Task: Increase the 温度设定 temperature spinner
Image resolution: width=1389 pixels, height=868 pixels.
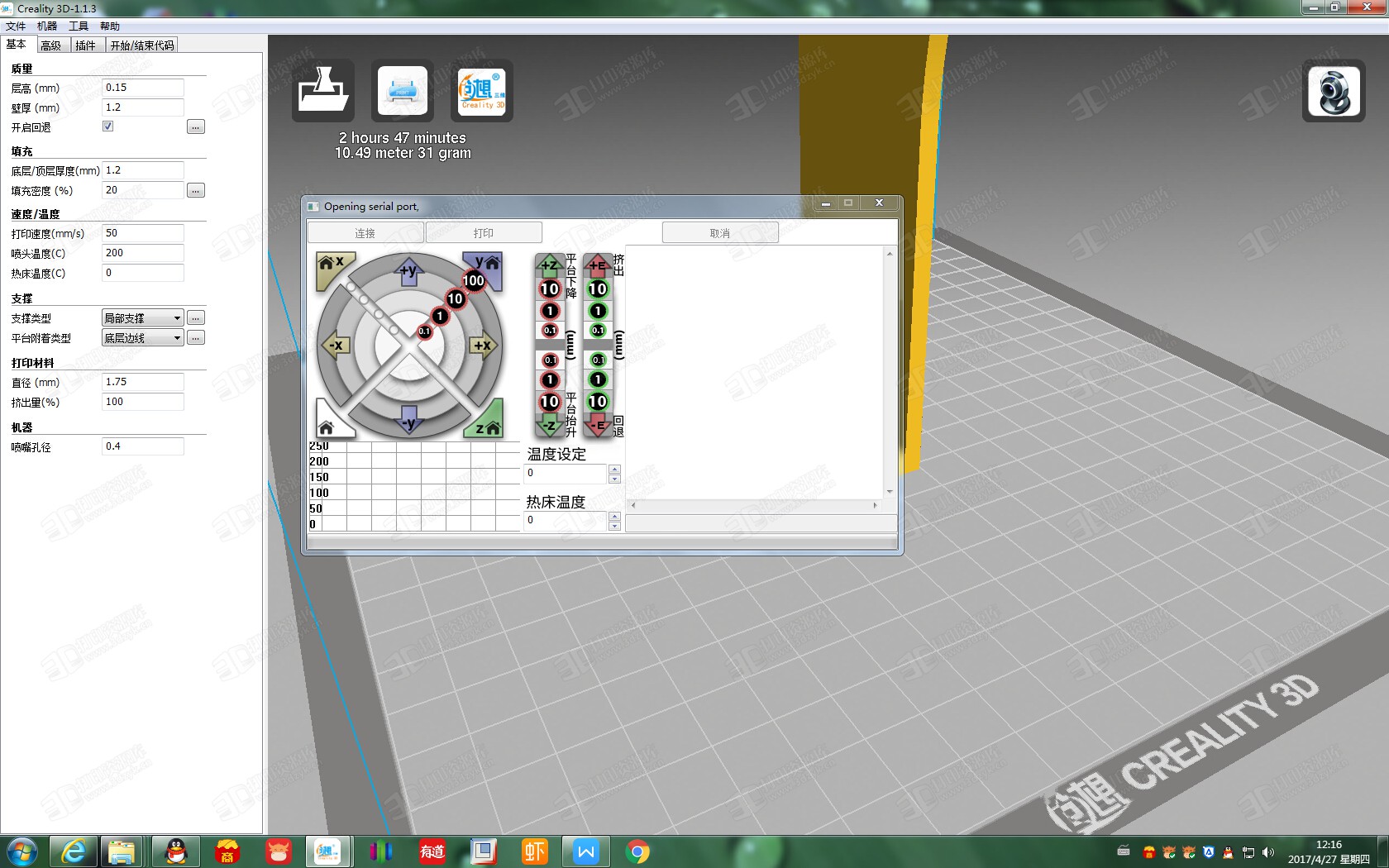Action: tap(614, 470)
